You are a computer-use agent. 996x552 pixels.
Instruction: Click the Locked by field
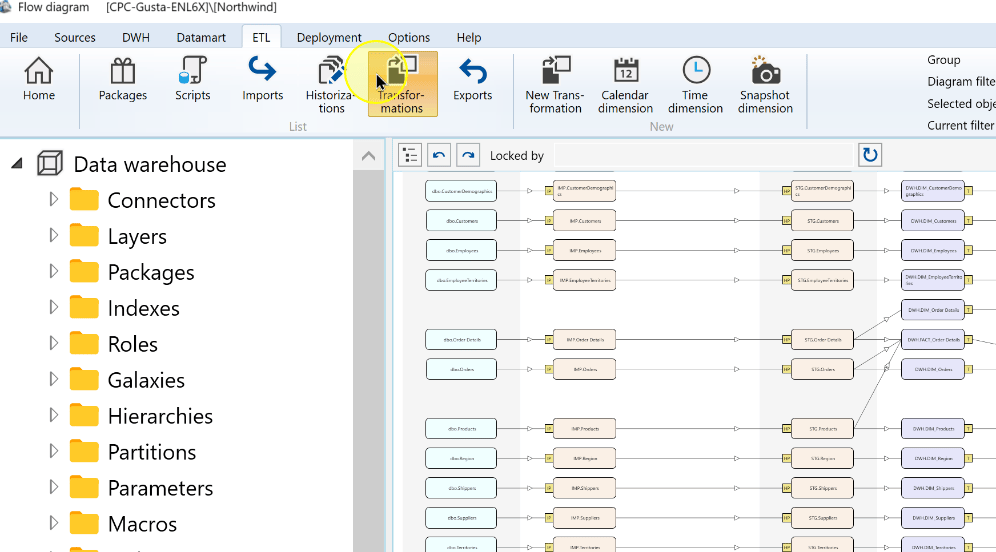pos(703,156)
